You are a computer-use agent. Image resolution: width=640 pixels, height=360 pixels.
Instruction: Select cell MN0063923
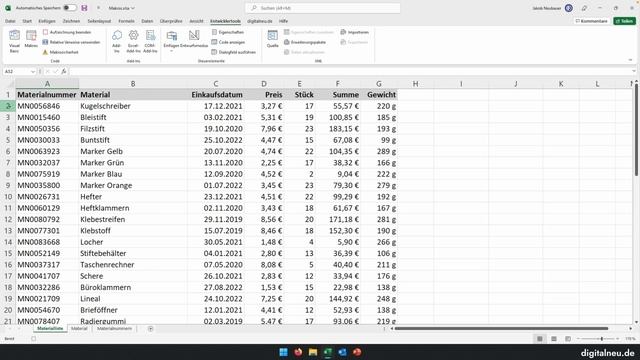[47, 151]
